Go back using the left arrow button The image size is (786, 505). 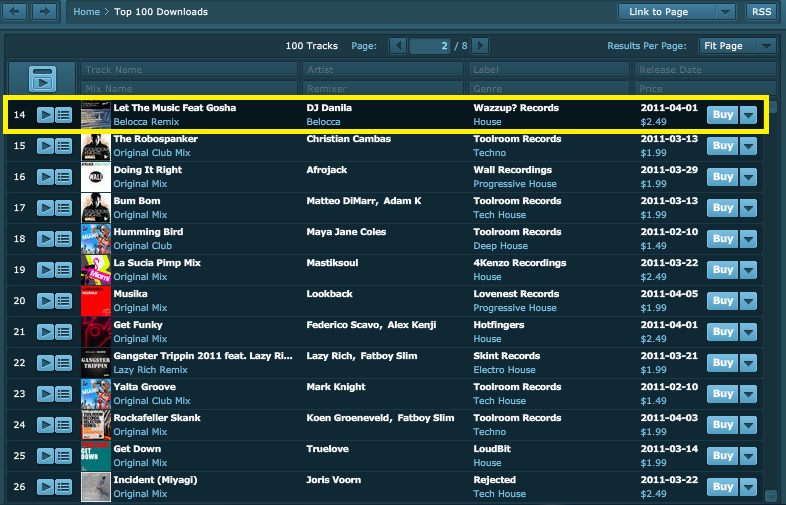[15, 11]
